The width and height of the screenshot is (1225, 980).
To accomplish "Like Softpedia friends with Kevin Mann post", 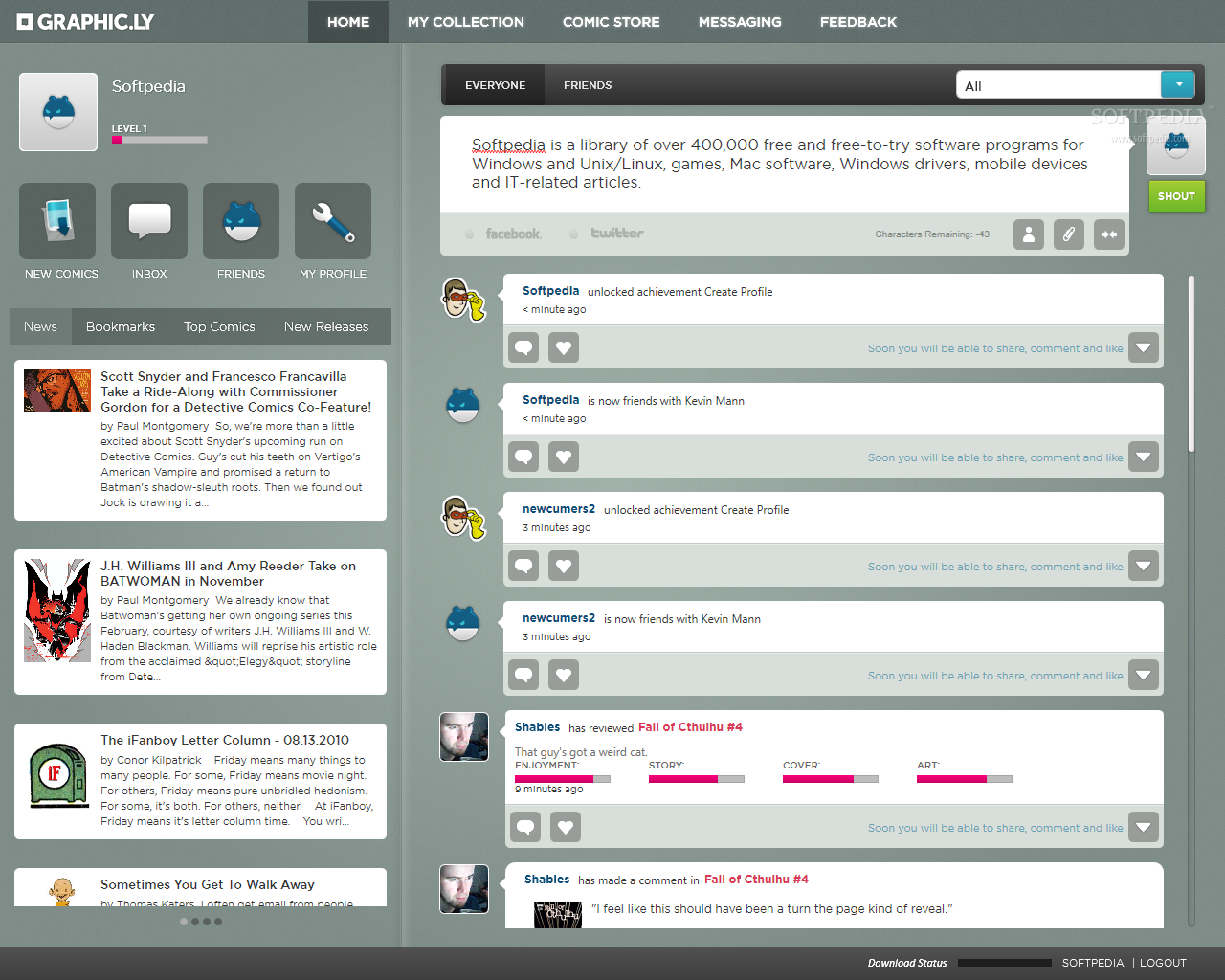I will (564, 457).
